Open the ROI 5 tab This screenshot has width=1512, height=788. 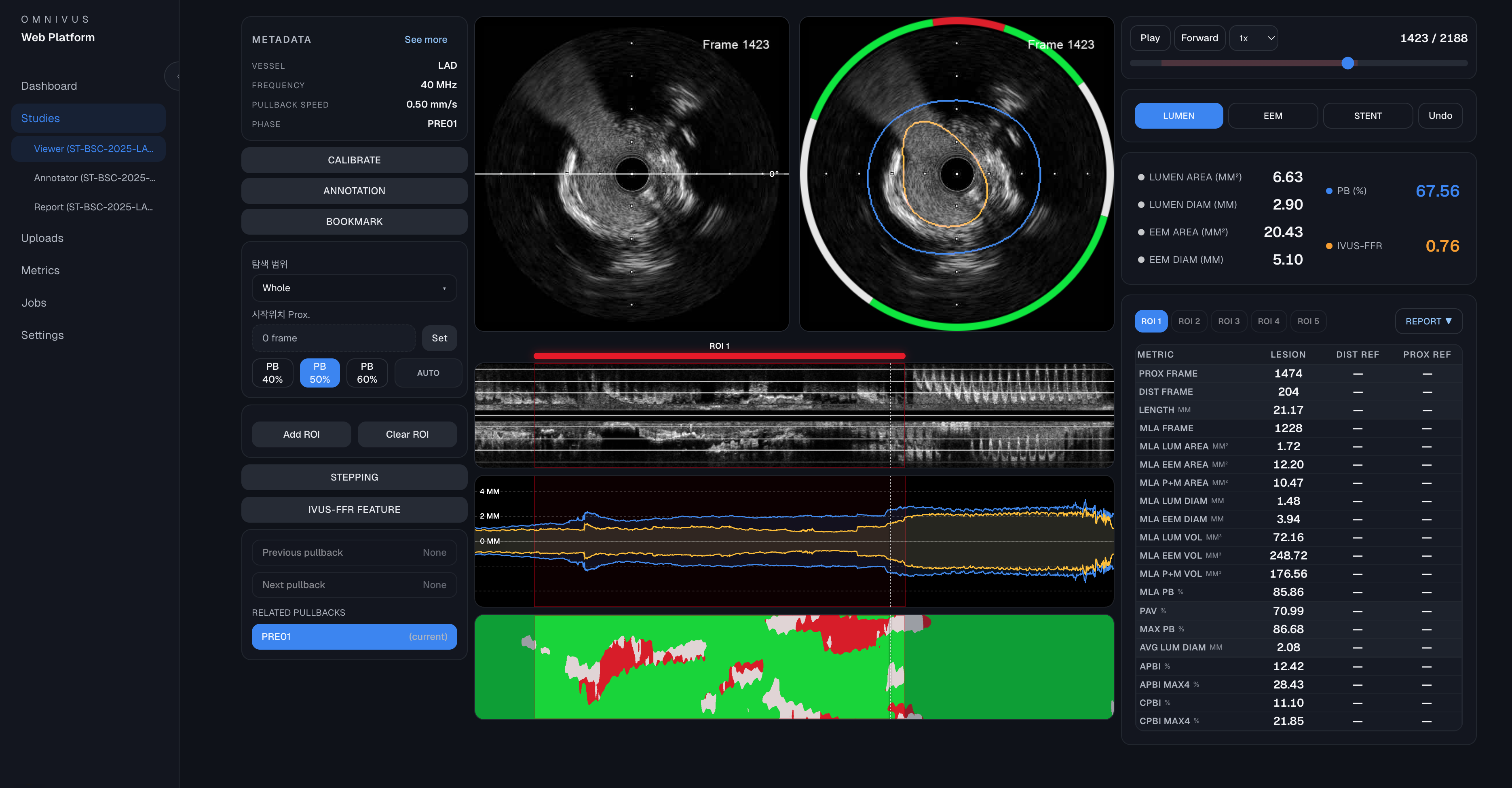[1308, 321]
